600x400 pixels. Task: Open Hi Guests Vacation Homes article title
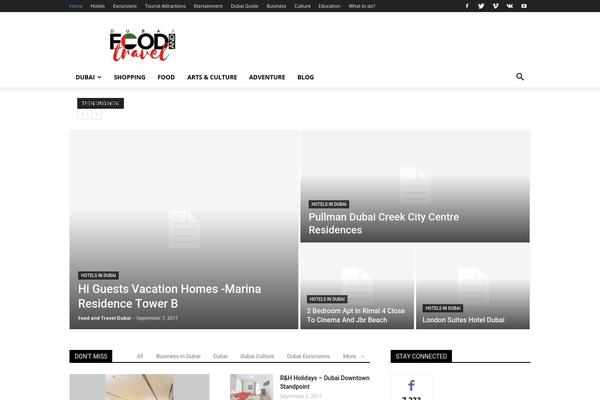pos(170,296)
